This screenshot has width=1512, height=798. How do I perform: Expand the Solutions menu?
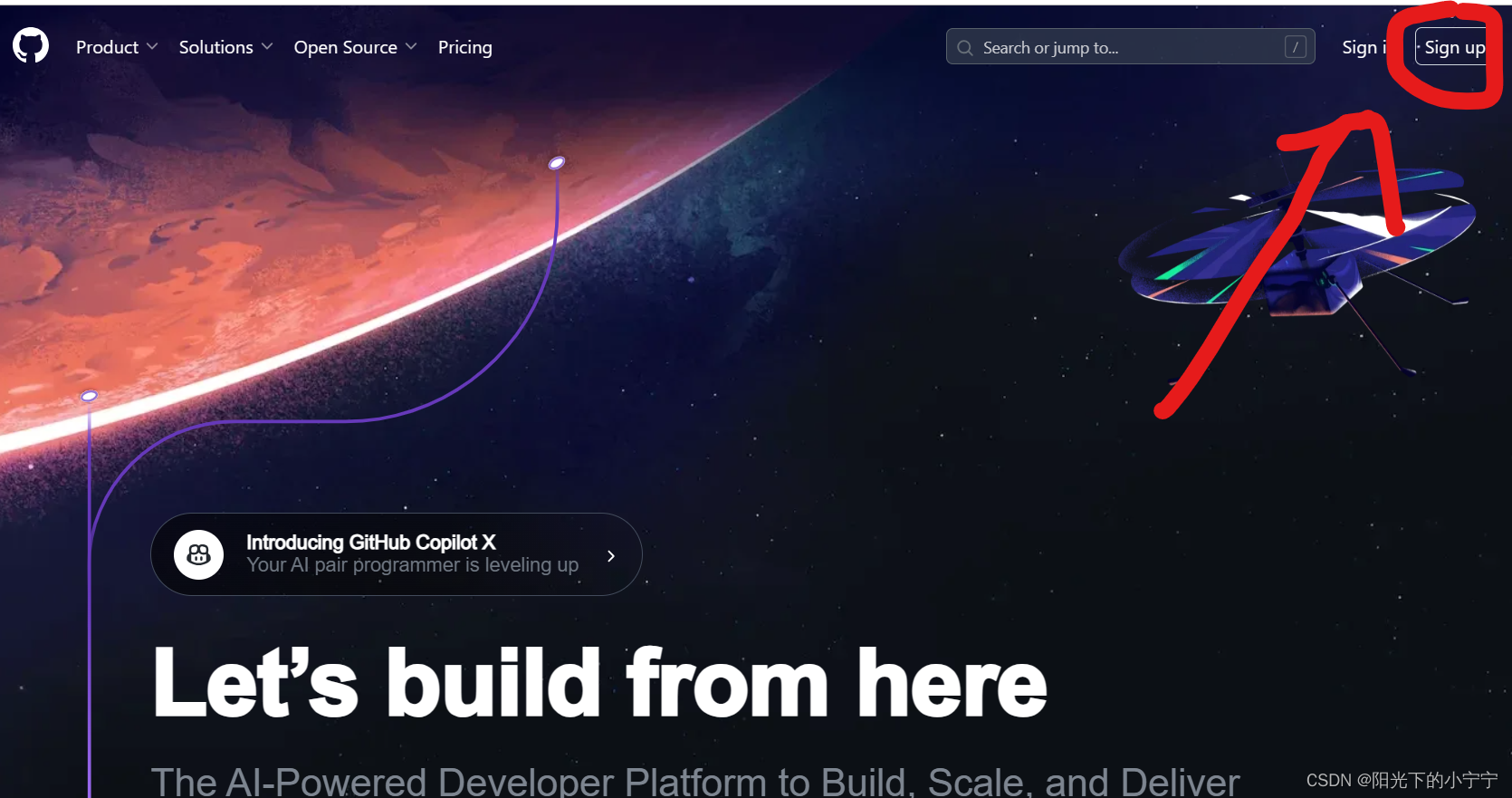[225, 47]
